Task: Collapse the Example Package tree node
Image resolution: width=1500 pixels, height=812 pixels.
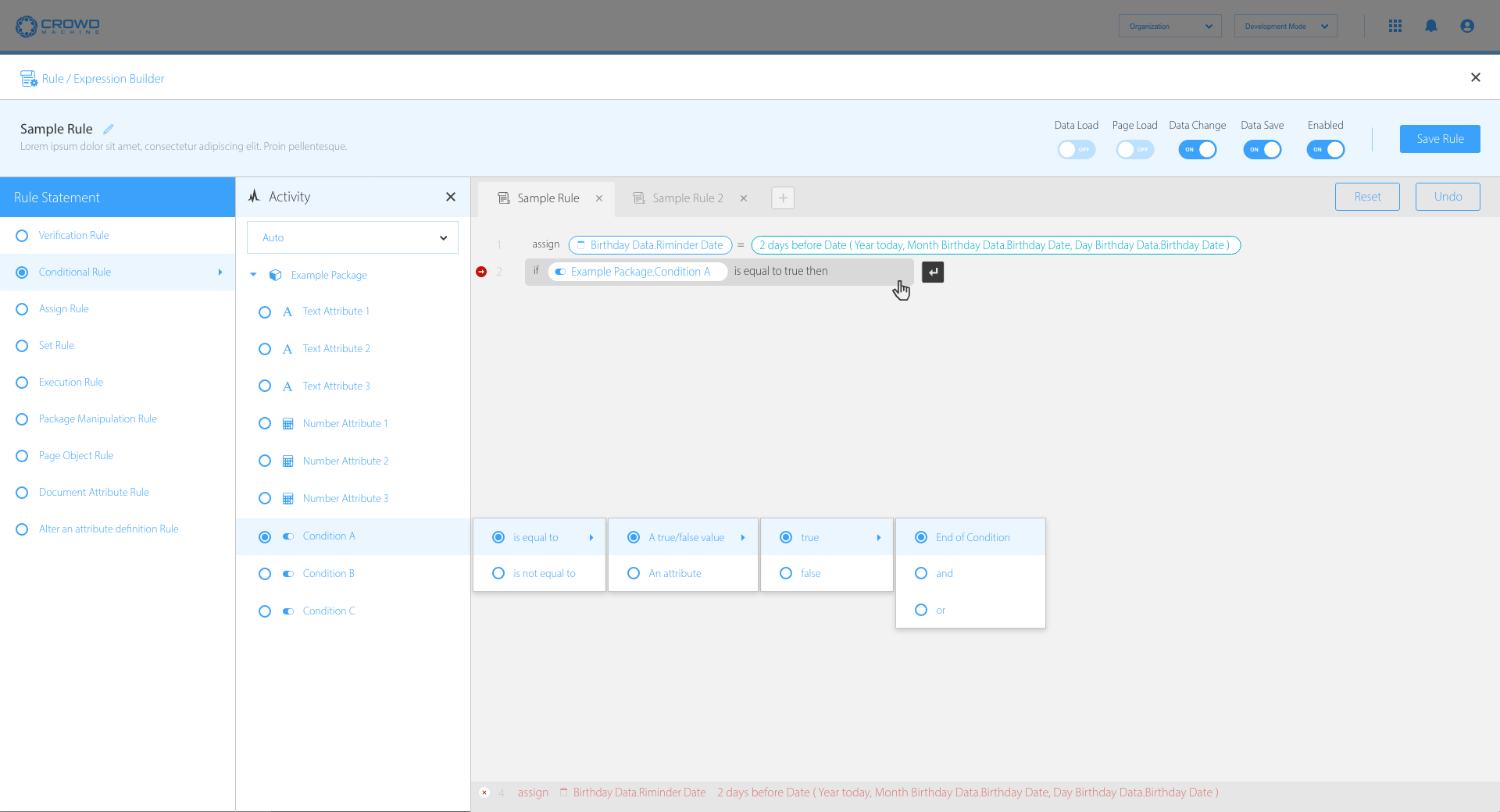Action: pyautogui.click(x=253, y=275)
